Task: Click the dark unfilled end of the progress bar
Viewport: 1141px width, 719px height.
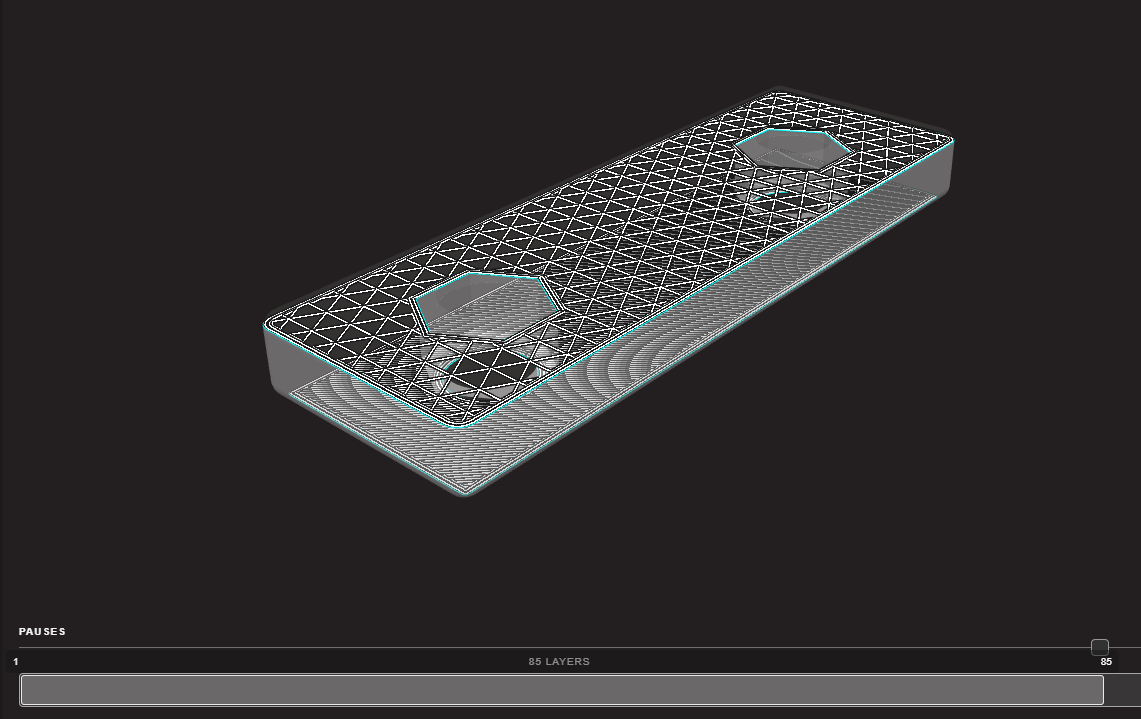Action: 1121,690
